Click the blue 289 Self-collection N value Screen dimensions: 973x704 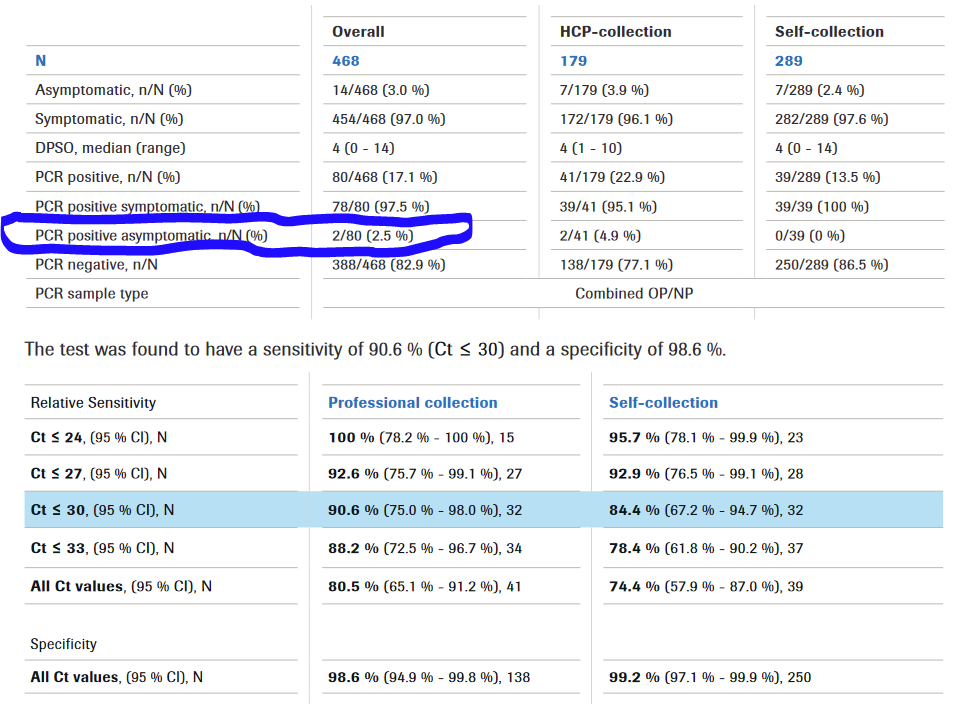tap(789, 61)
